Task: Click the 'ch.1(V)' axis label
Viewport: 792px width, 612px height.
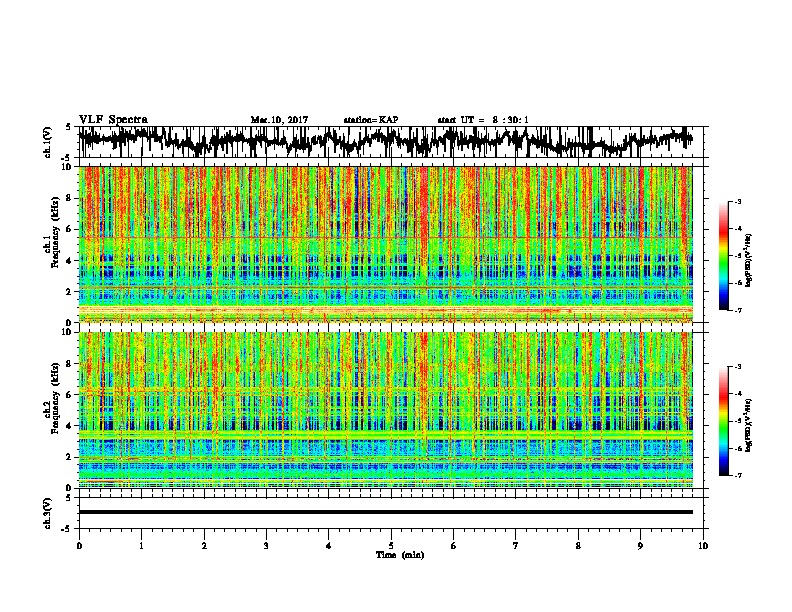Action: tap(48, 142)
